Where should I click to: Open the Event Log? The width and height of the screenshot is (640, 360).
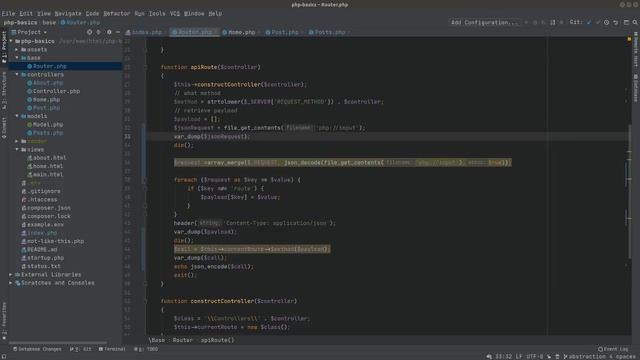click(613, 349)
